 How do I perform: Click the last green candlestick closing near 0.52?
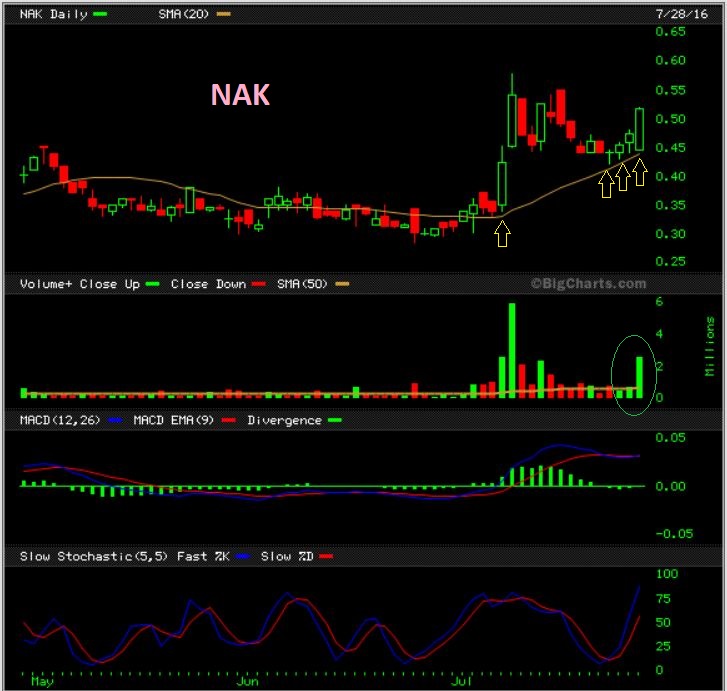[639, 129]
